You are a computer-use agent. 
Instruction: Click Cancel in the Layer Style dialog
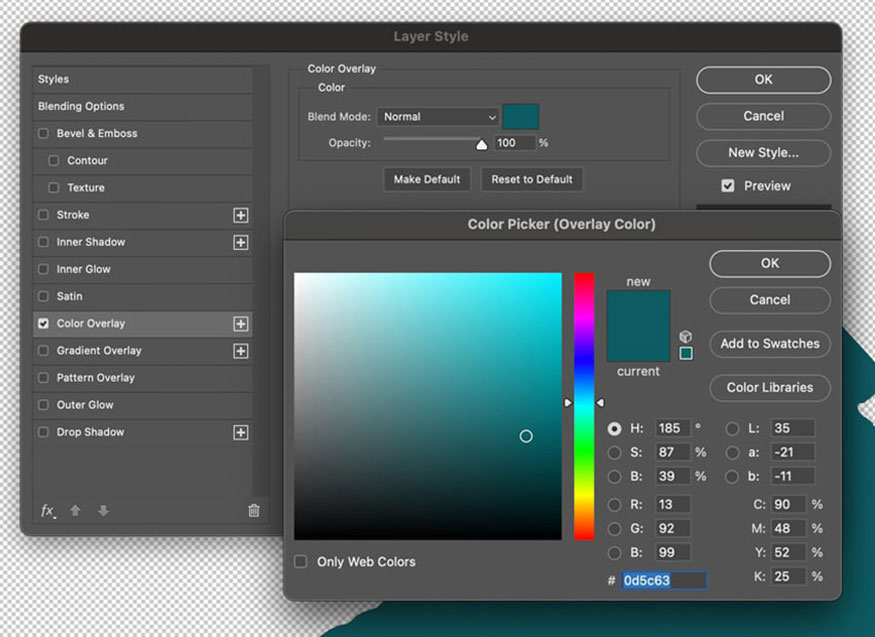point(763,116)
